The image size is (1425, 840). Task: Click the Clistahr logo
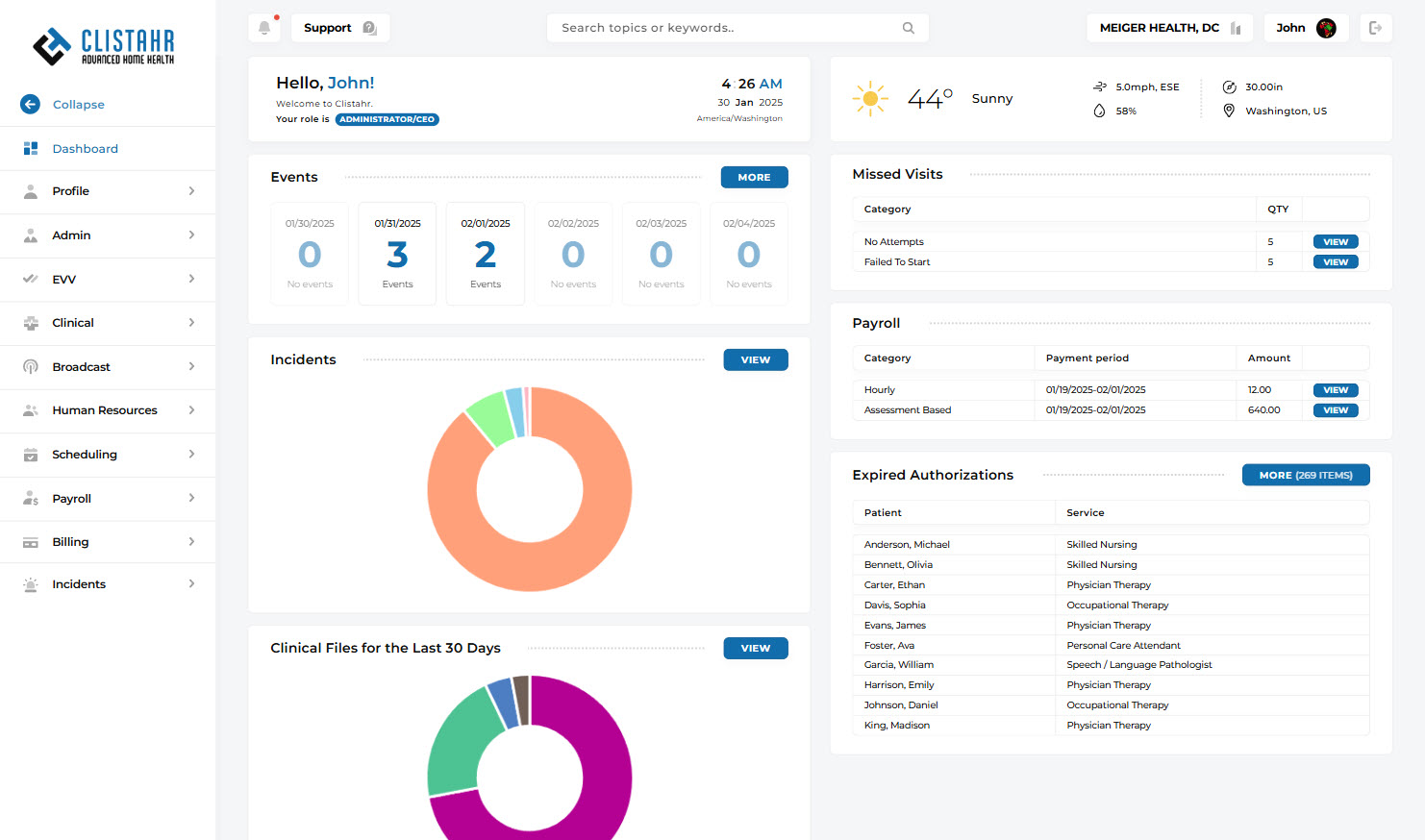click(x=105, y=46)
